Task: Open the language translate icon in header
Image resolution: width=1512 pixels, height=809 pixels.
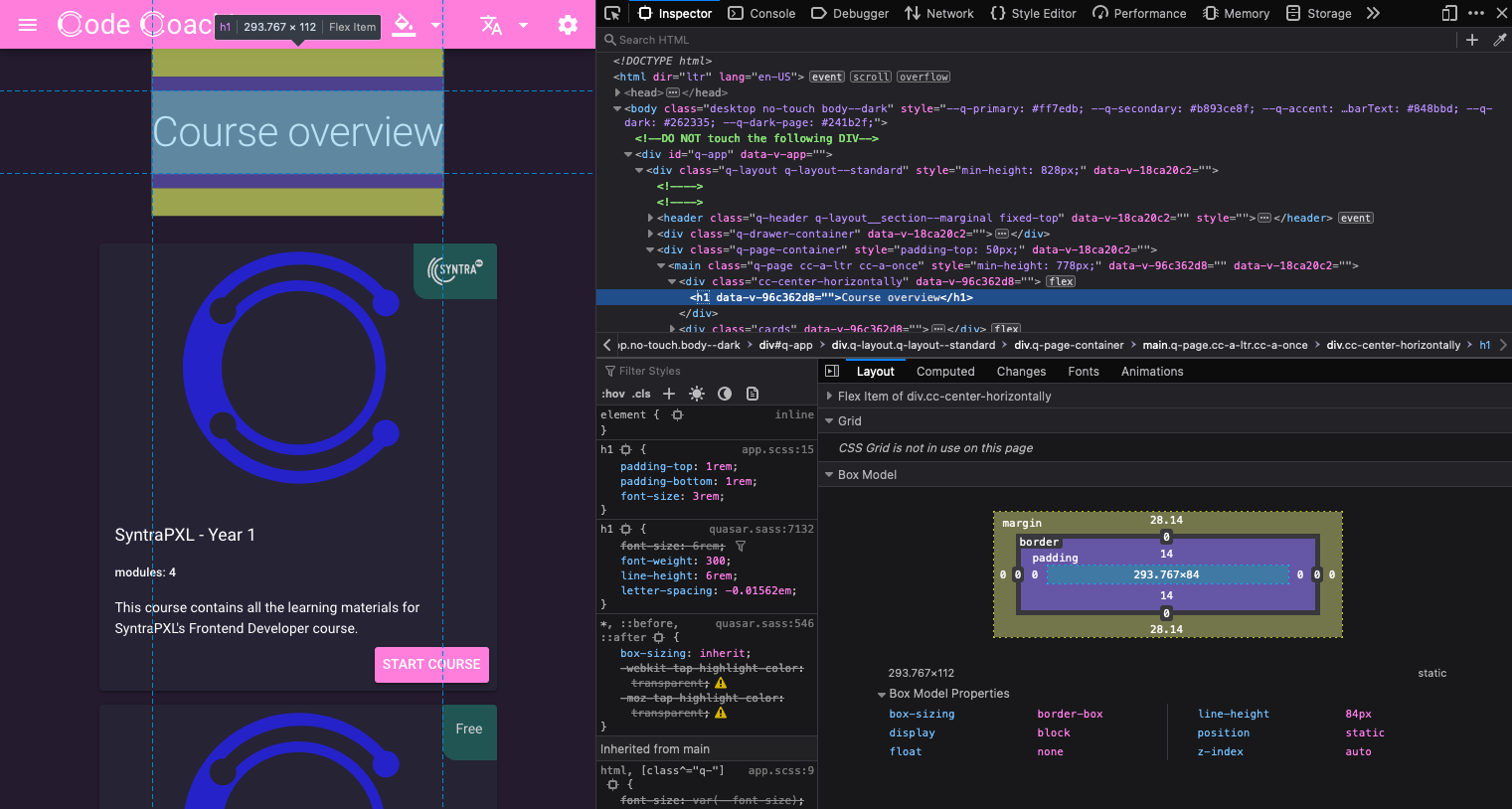Action: (x=491, y=25)
